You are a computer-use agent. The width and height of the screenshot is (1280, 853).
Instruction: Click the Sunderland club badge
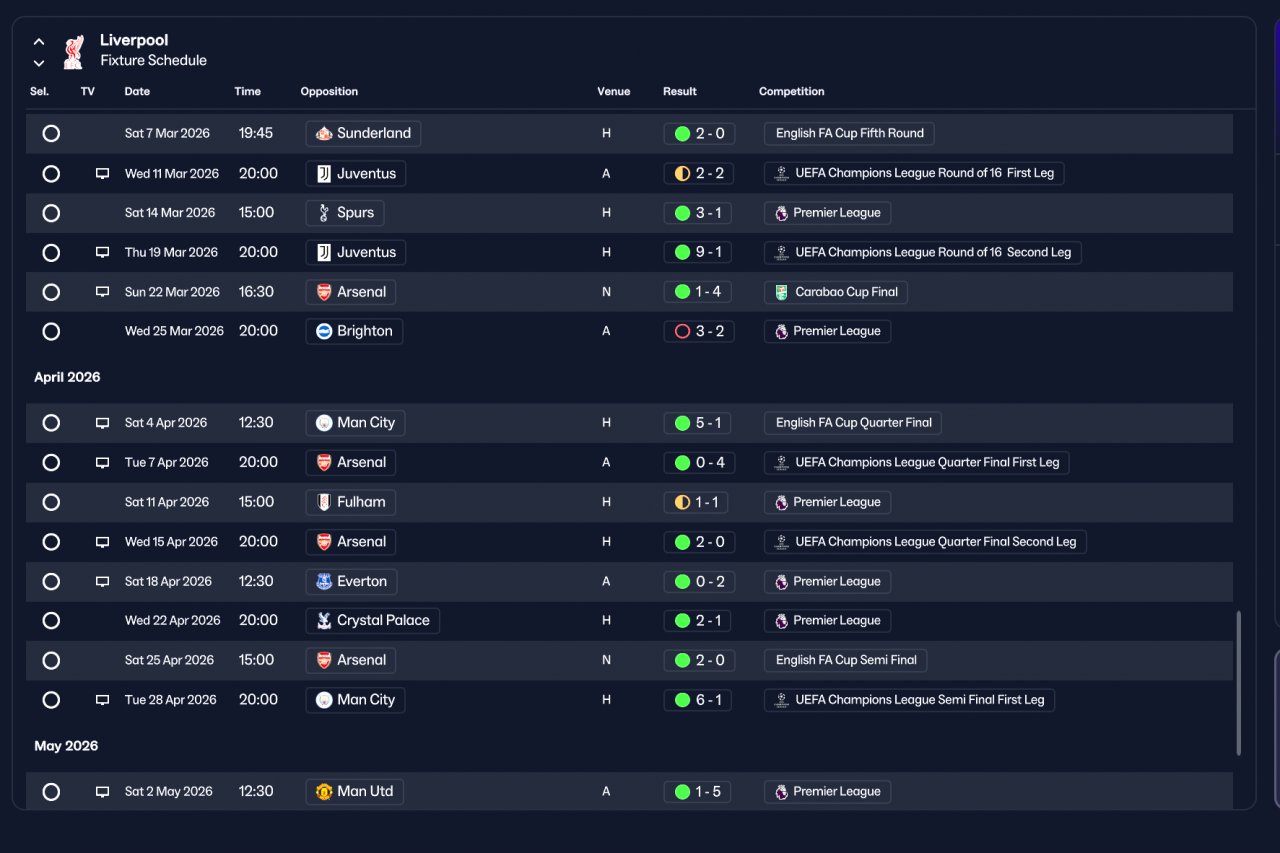(x=324, y=133)
